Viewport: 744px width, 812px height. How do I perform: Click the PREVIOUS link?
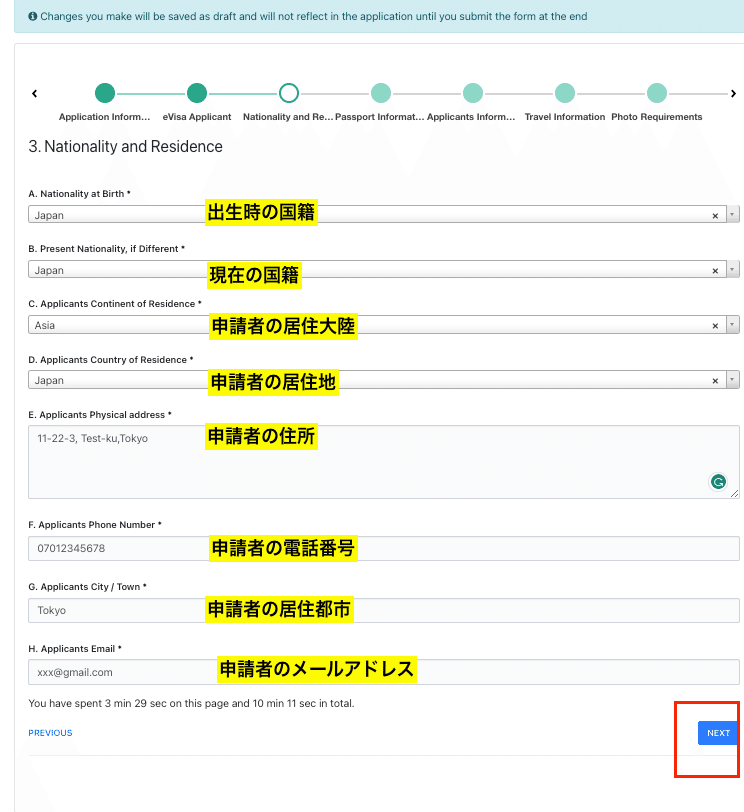(50, 733)
